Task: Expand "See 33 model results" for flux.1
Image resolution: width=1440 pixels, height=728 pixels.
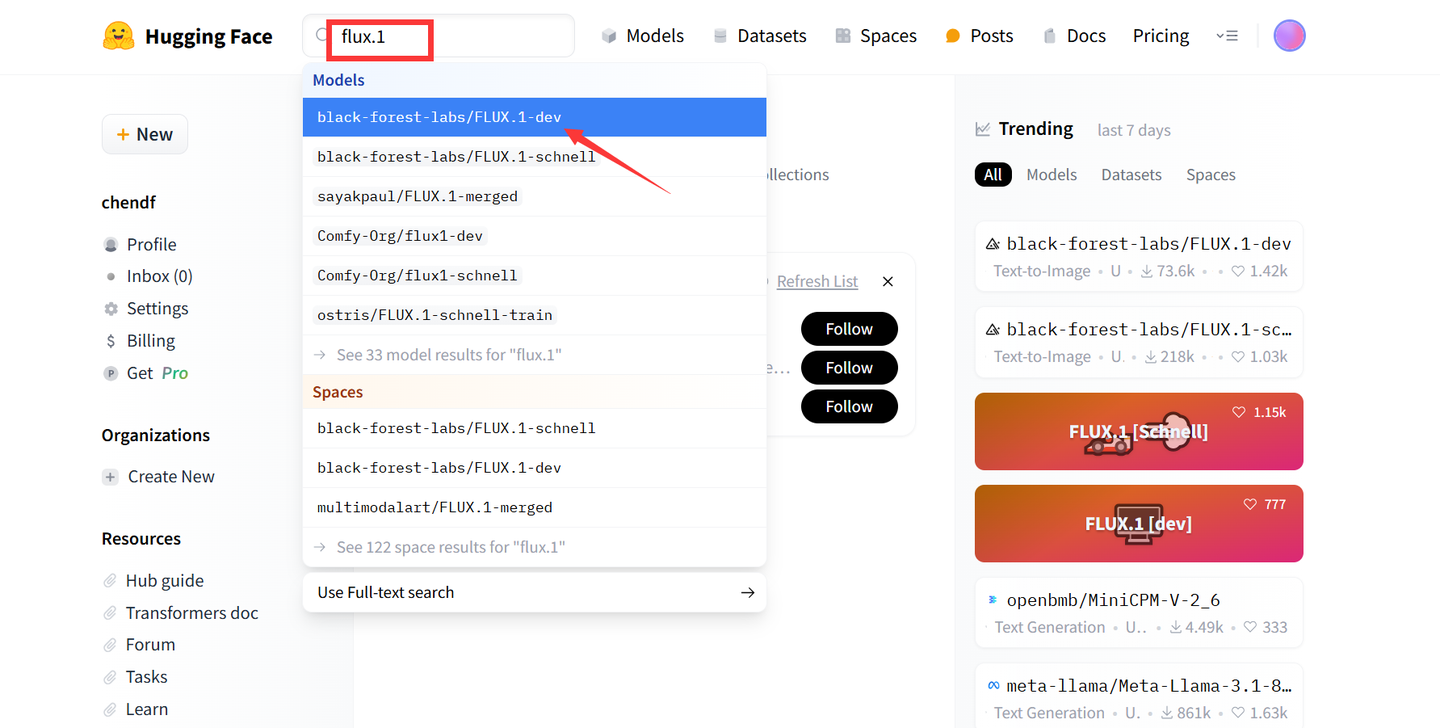Action: [449, 355]
